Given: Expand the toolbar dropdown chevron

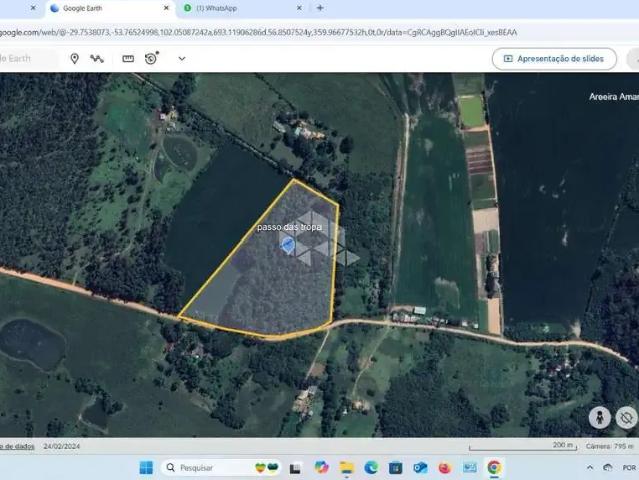Looking at the screenshot, I should (181, 58).
